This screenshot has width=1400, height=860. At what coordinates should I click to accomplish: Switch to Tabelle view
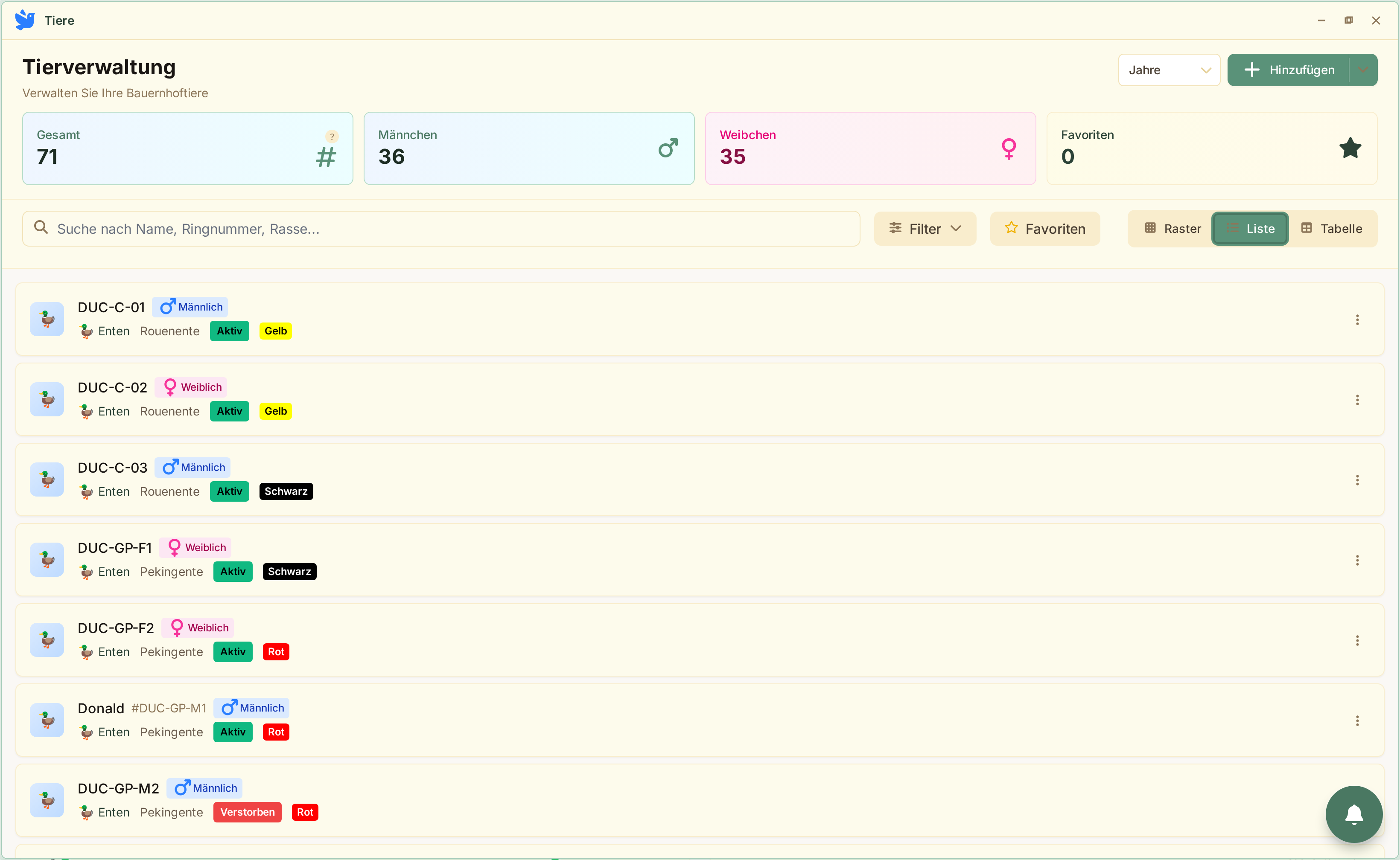coord(1331,229)
